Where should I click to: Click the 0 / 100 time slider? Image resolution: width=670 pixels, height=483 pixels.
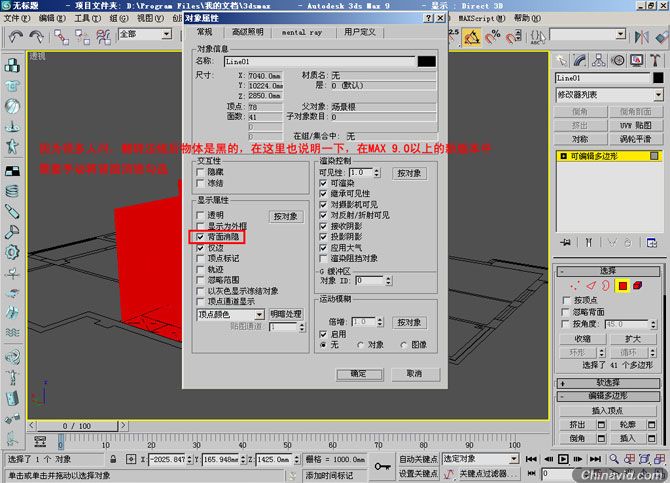click(x=77, y=426)
